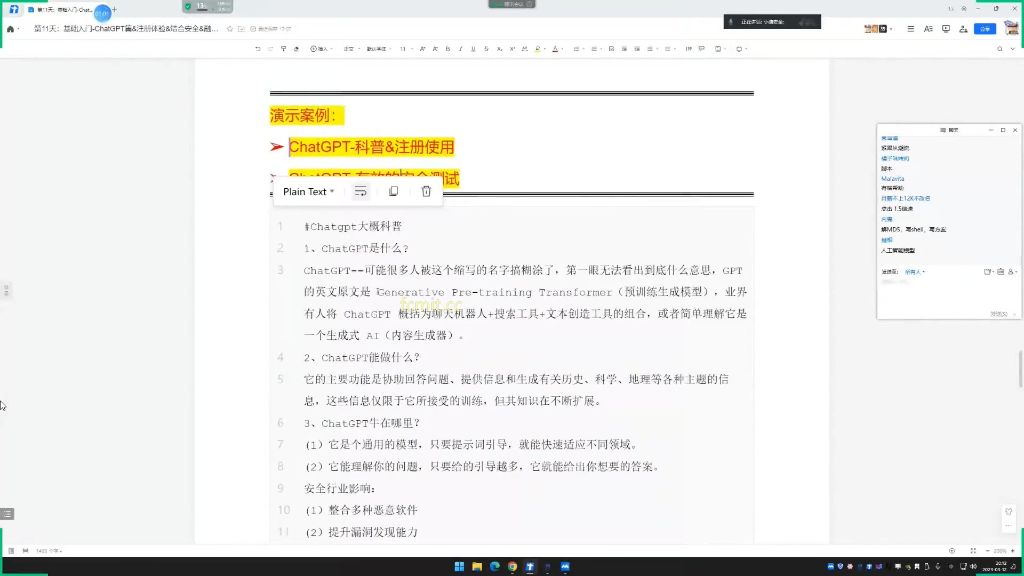Delete the code block with trash icon
Viewport: 1024px width, 576px height.
(x=426, y=191)
